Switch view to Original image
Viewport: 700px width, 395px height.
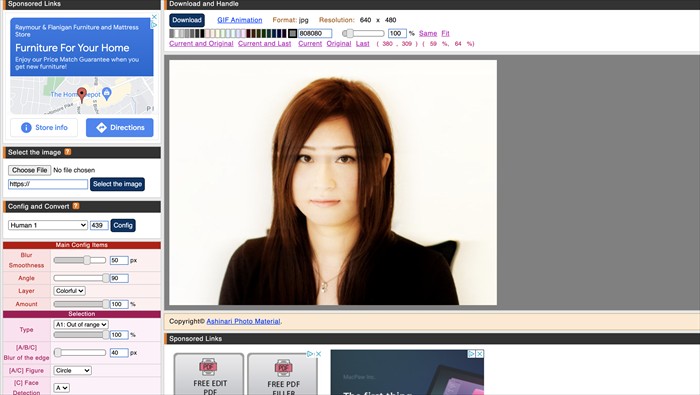[339, 44]
